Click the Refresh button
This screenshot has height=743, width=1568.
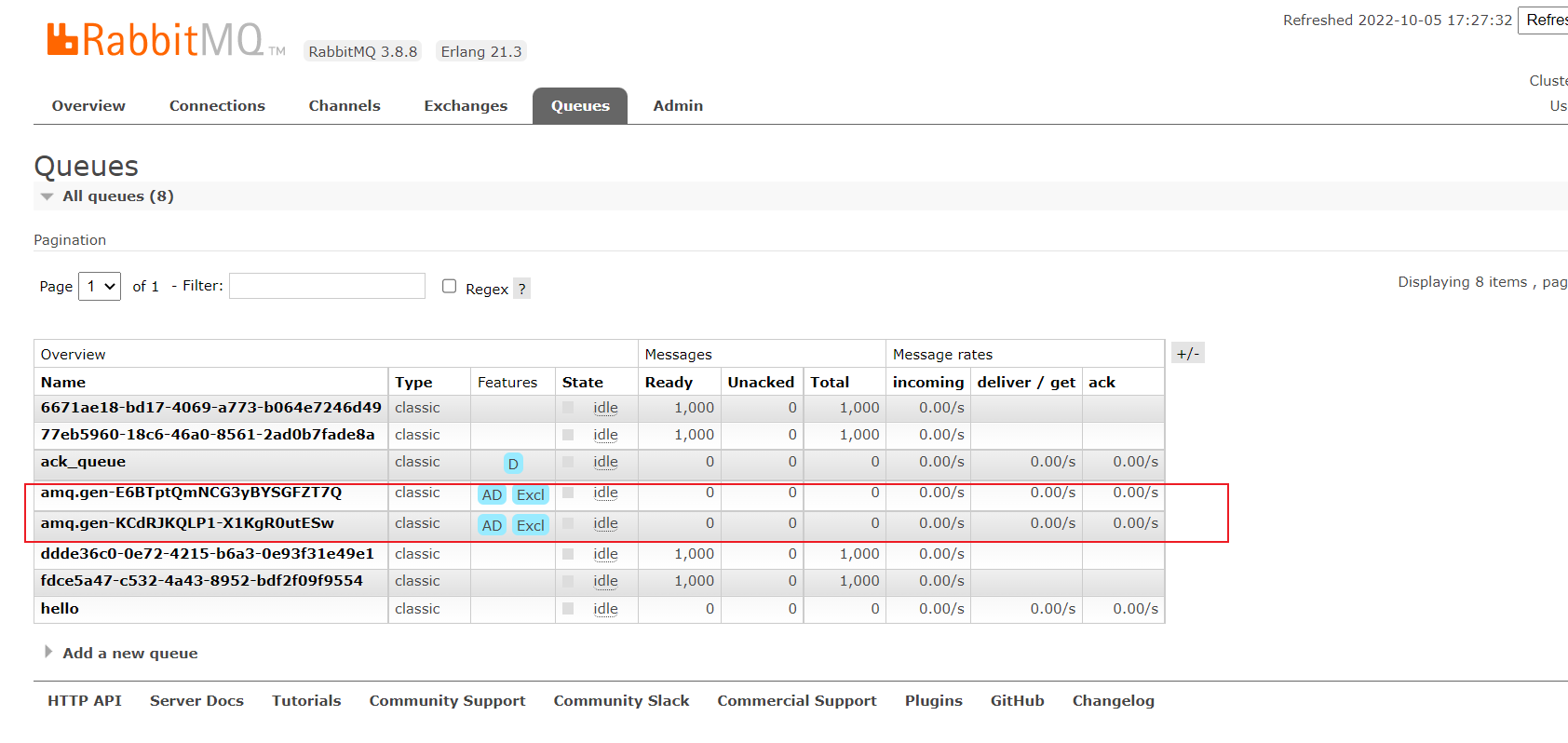[x=1545, y=20]
